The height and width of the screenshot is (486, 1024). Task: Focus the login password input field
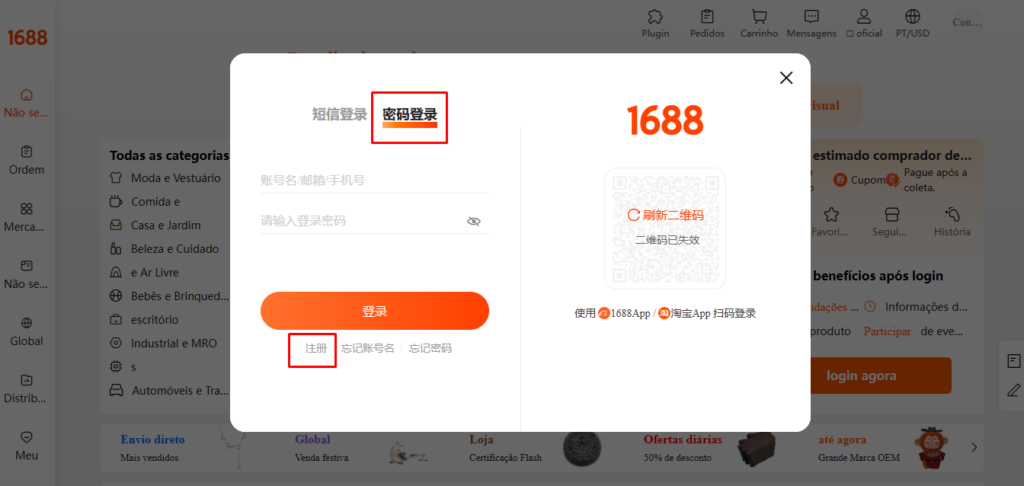pos(360,220)
